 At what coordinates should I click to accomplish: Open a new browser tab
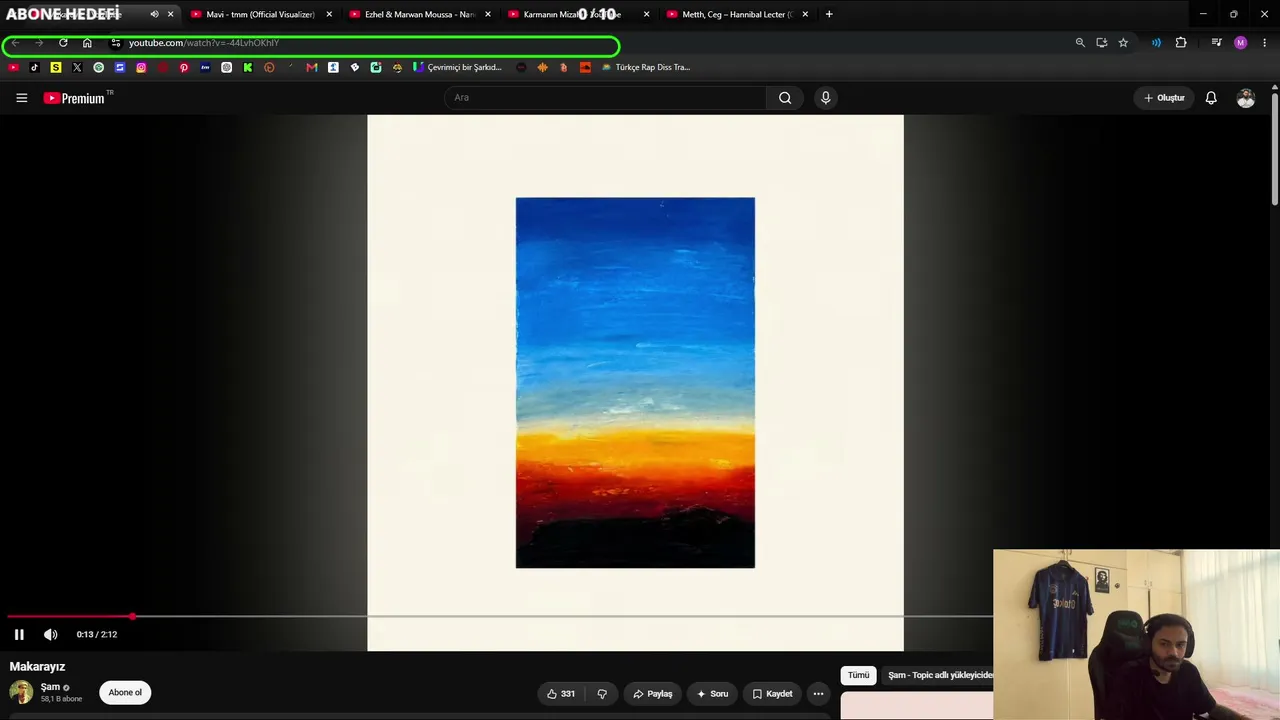pos(829,14)
